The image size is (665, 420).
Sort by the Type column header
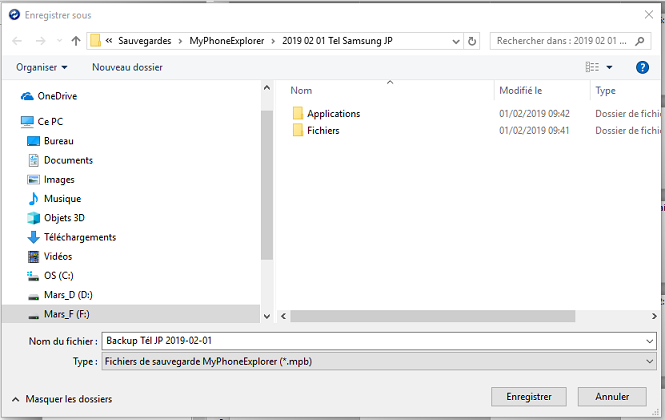[605, 90]
